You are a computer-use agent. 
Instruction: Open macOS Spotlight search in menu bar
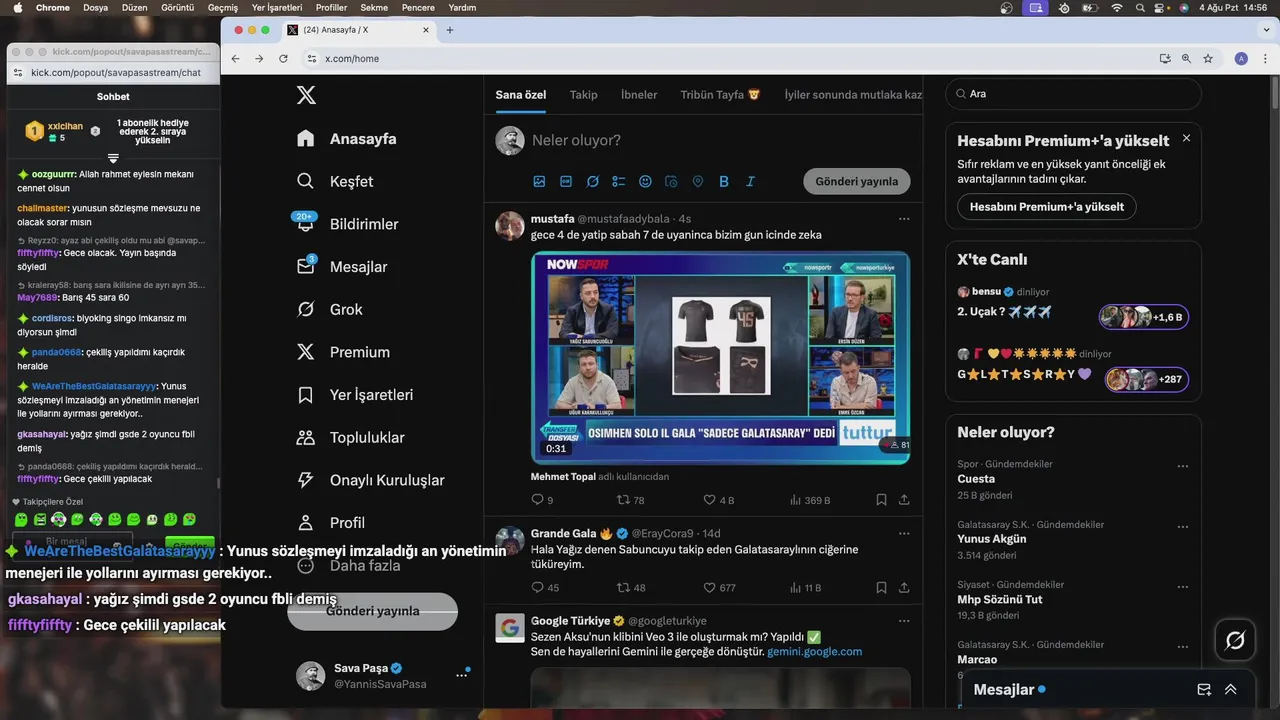1140,8
